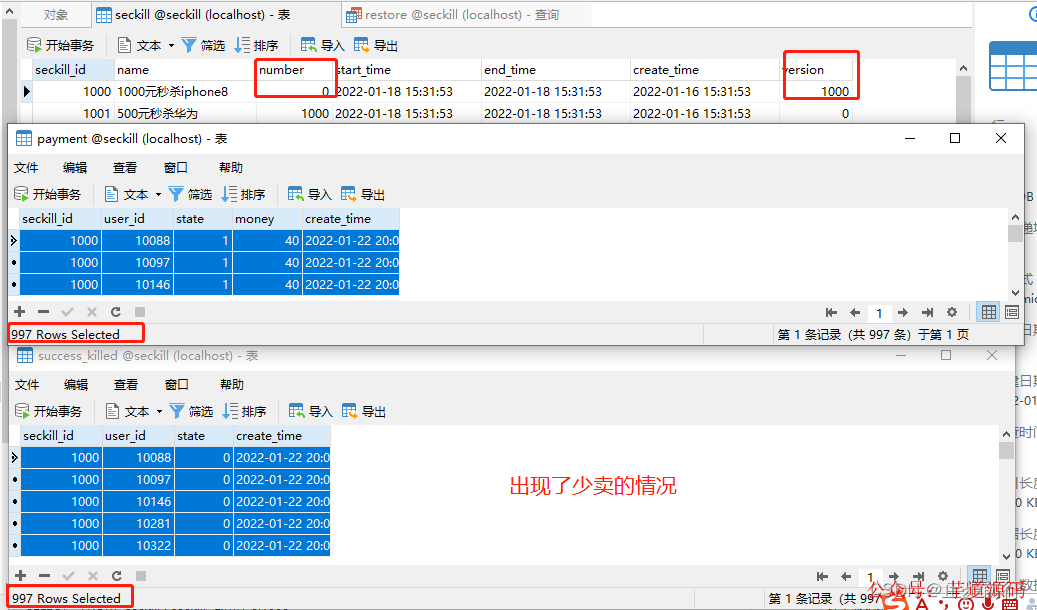Go to last page in payment window
This screenshot has width=1037, height=610.
click(x=927, y=312)
